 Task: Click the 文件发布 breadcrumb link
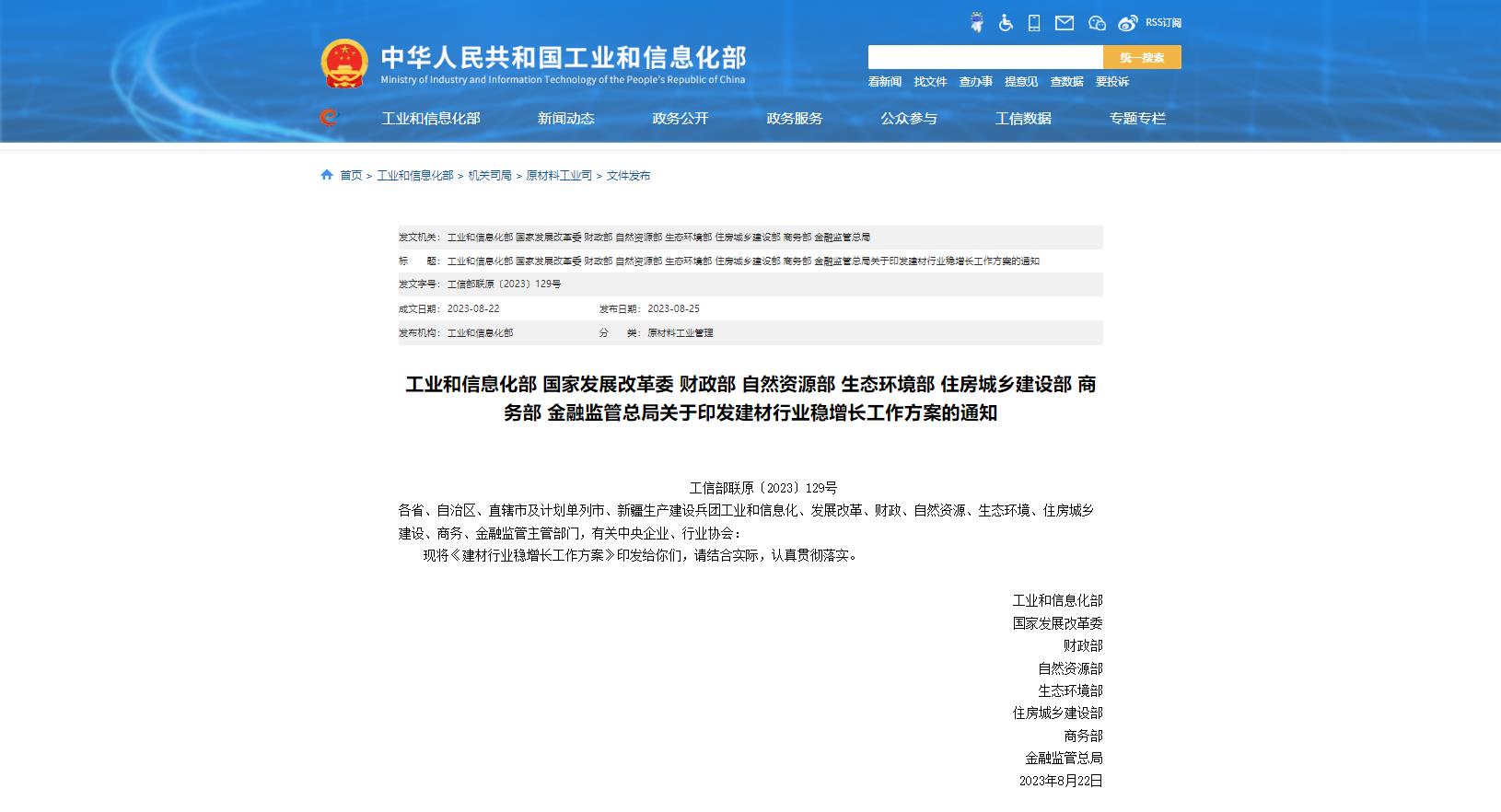(628, 176)
